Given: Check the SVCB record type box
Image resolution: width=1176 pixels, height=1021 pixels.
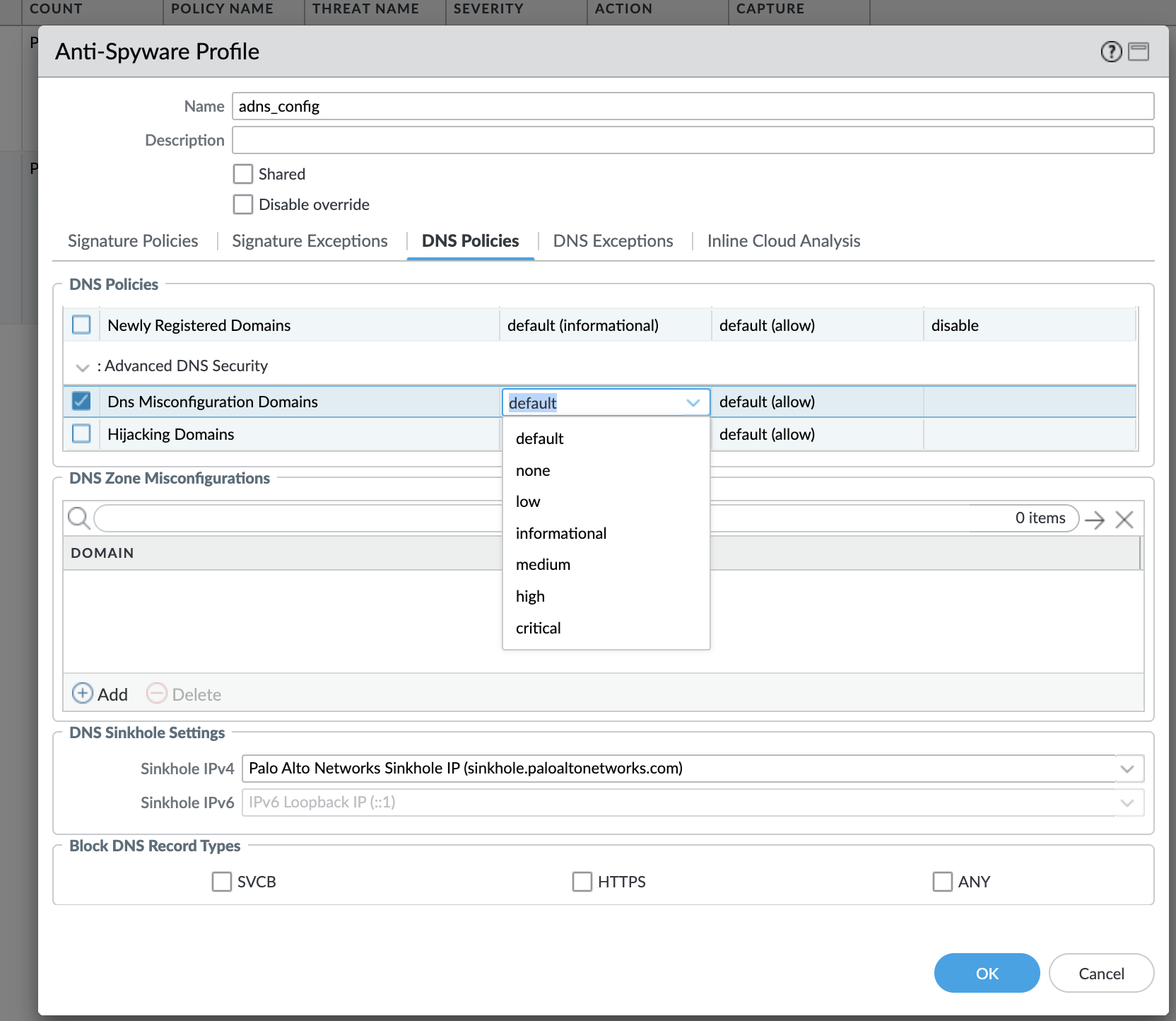Looking at the screenshot, I should tap(222, 882).
